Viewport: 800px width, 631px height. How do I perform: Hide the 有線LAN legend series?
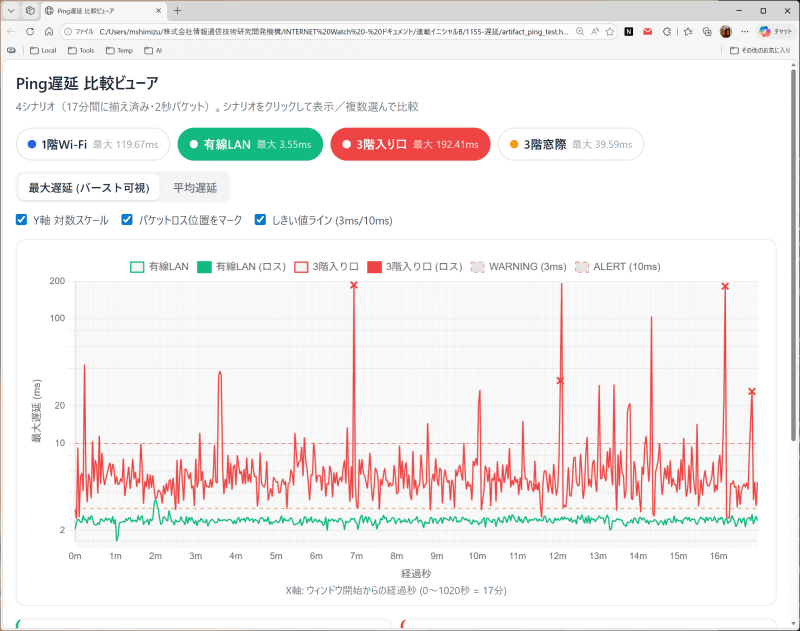(x=159, y=267)
